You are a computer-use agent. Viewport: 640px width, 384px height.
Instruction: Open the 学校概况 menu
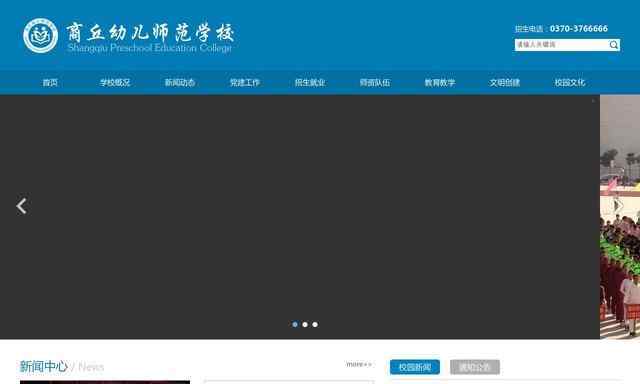point(115,82)
